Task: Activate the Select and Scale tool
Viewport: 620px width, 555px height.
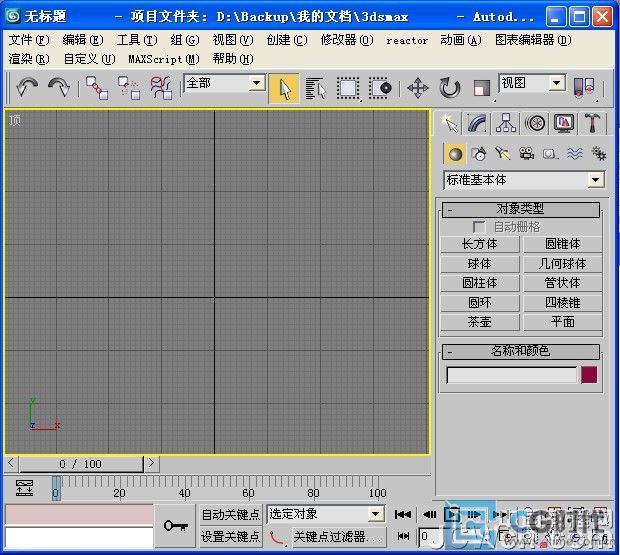Action: pyautogui.click(x=482, y=88)
